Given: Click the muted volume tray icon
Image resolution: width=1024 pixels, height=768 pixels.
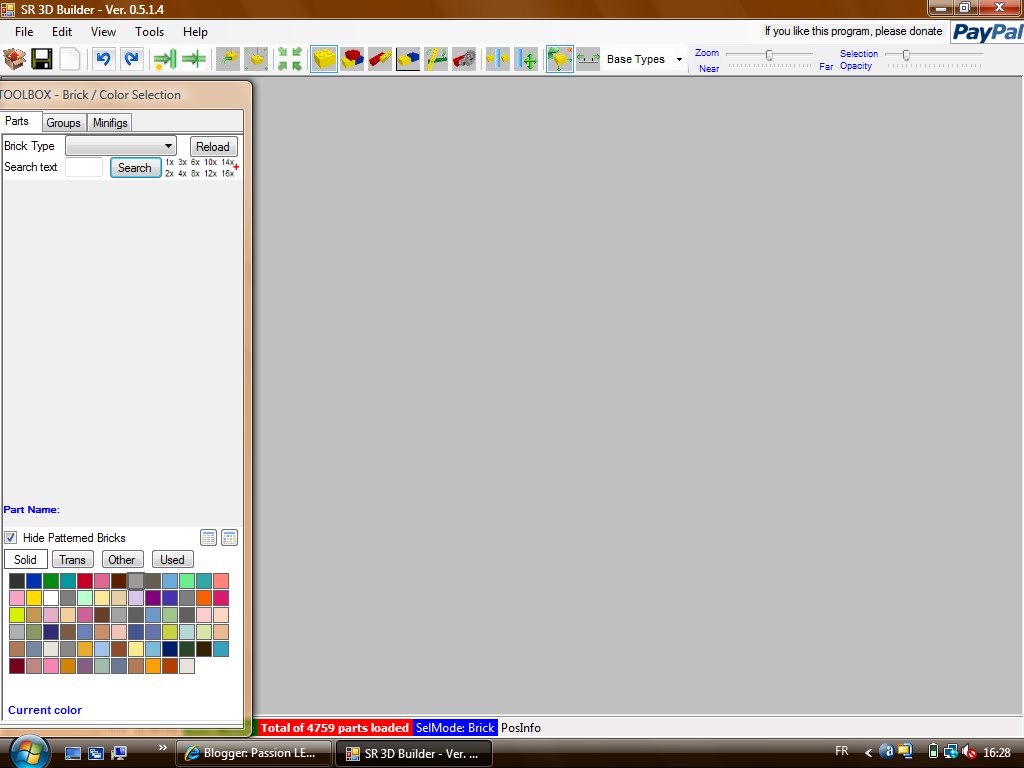Looking at the screenshot, I should pos(969,752).
